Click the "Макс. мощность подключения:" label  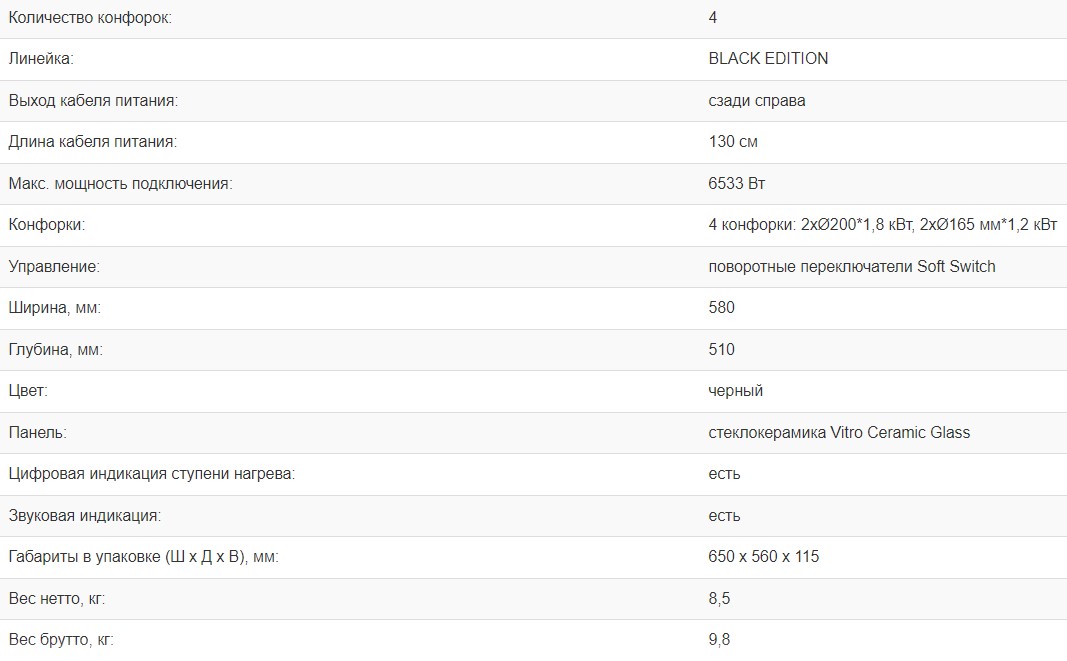[x=120, y=184]
